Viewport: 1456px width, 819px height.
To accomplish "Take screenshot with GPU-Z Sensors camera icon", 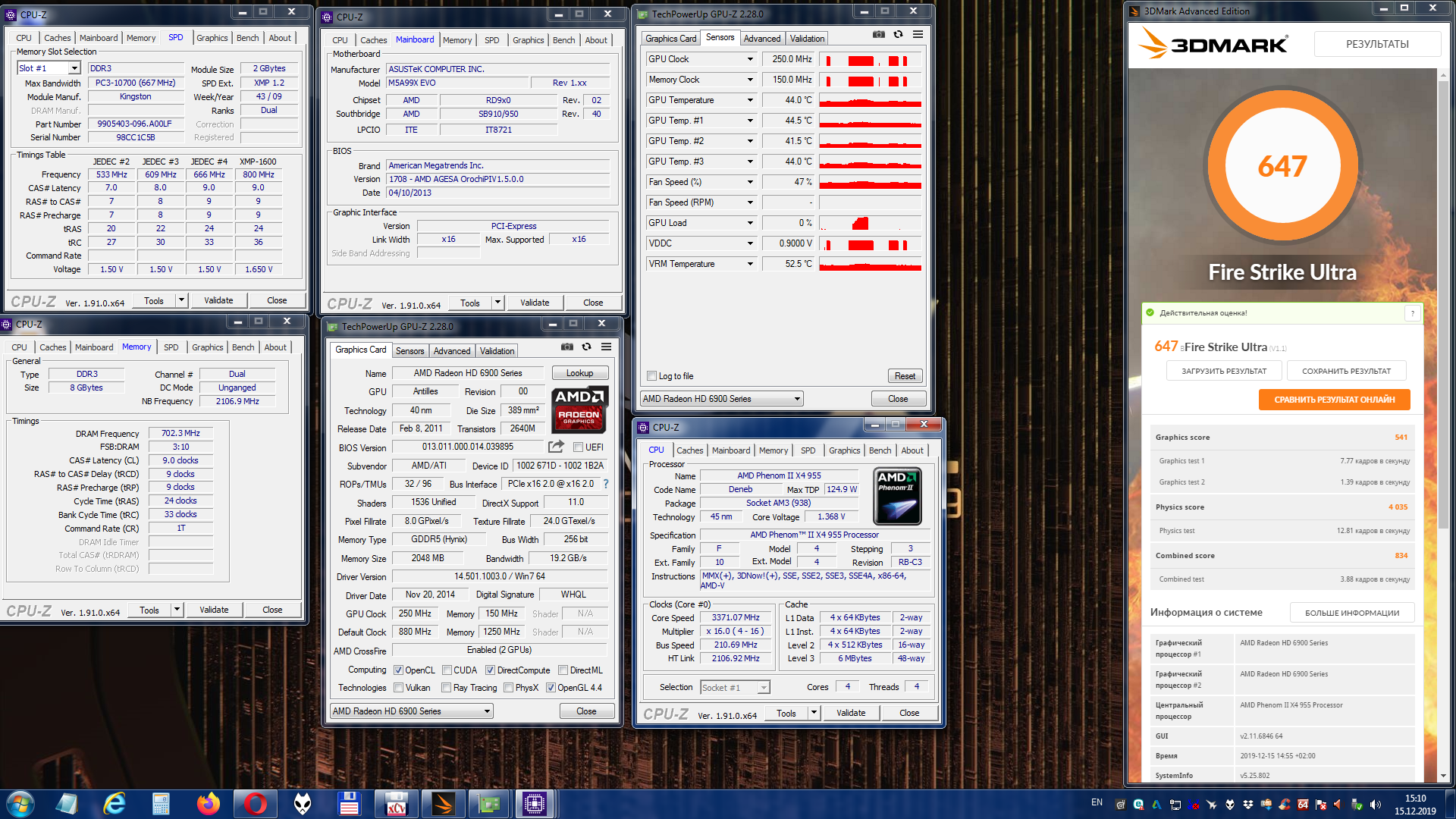I will (x=878, y=34).
